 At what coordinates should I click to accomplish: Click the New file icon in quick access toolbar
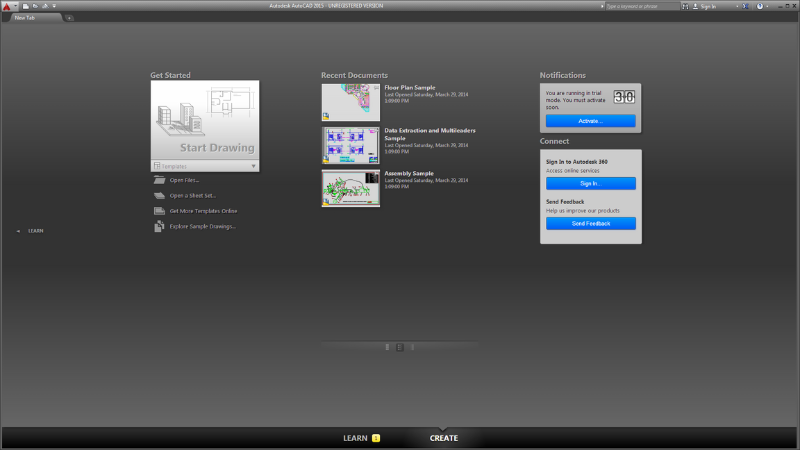pyautogui.click(x=25, y=6)
